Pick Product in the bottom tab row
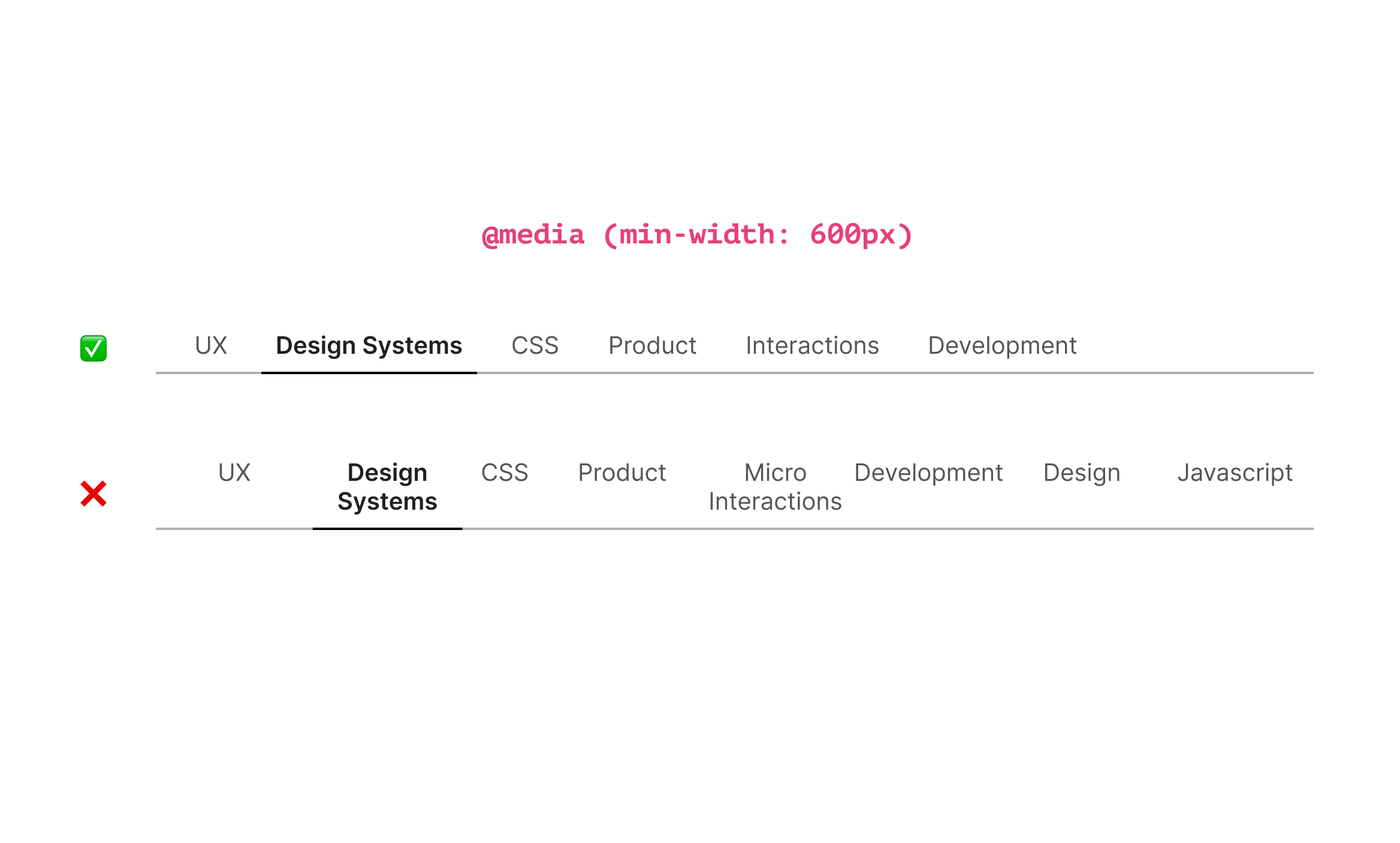This screenshot has height=843, width=1400. coord(622,473)
